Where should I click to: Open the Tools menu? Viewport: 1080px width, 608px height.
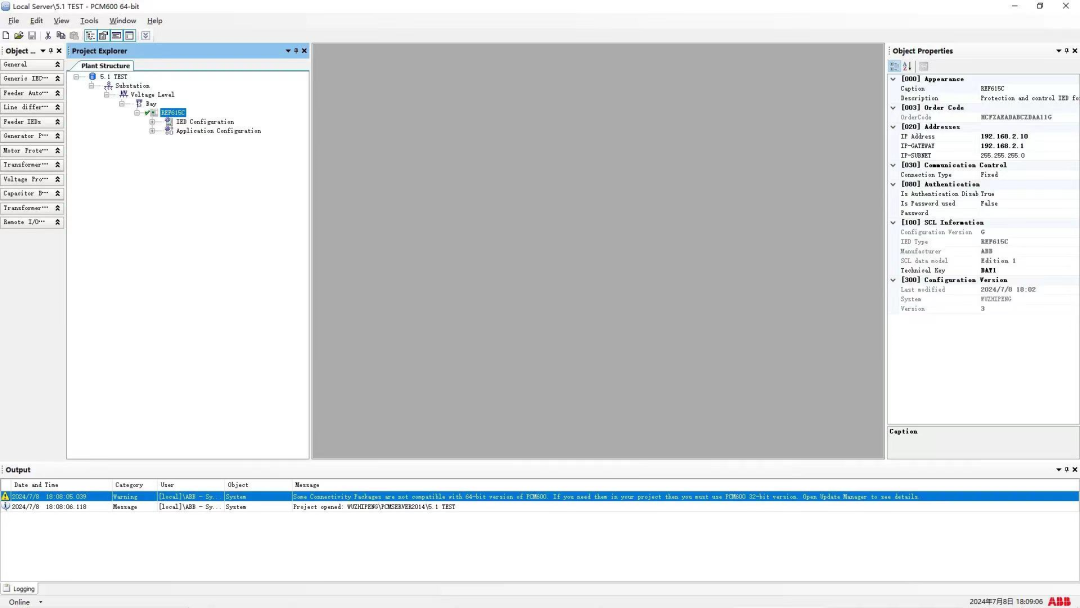(x=89, y=21)
